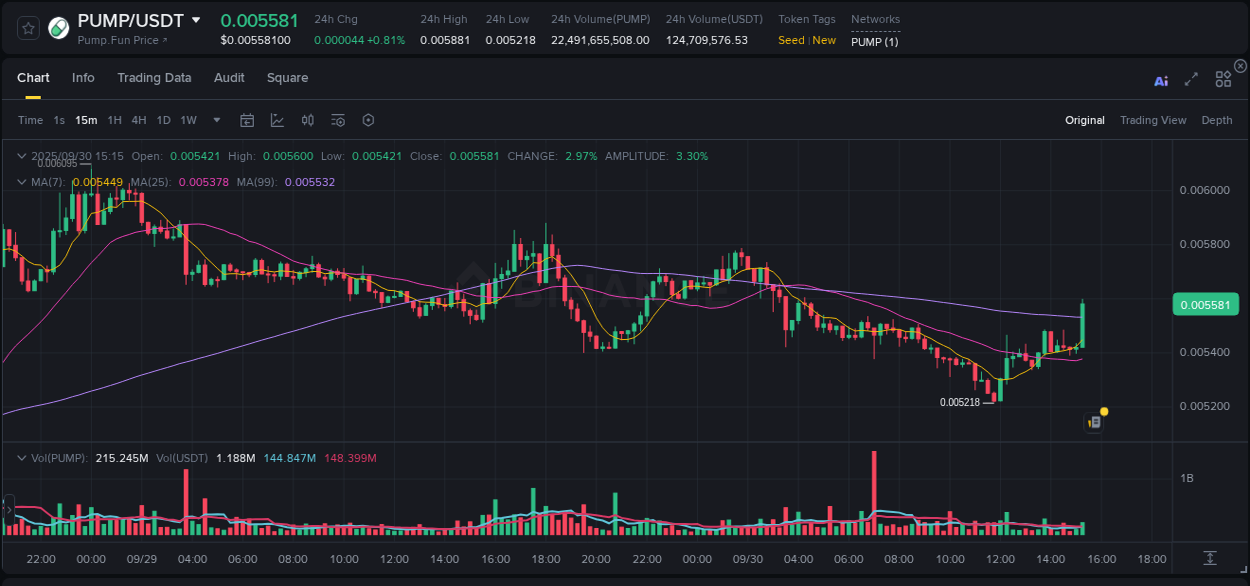1250x586 pixels.
Task: Select the line chart style icon
Action: (277, 120)
